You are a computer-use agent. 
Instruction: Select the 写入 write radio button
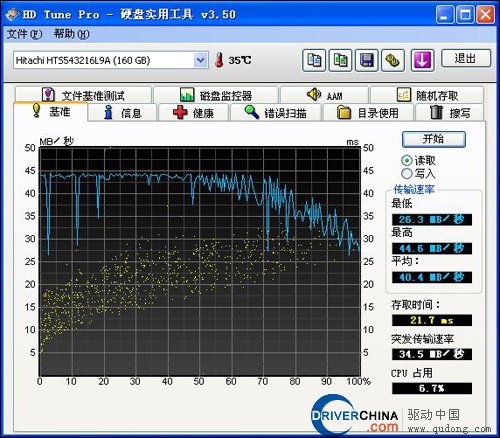[407, 174]
